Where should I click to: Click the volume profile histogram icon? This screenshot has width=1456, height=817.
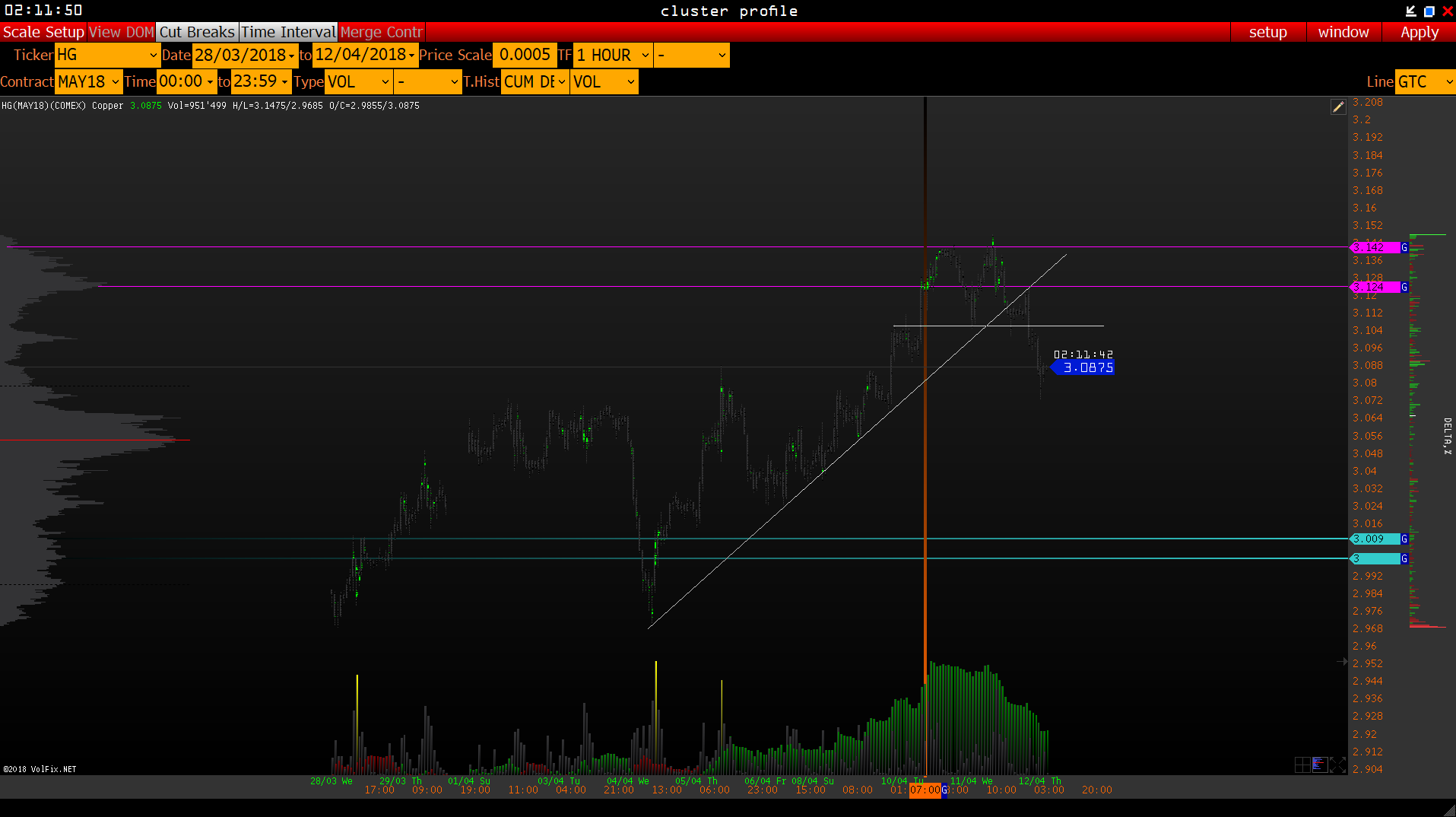click(x=1319, y=765)
